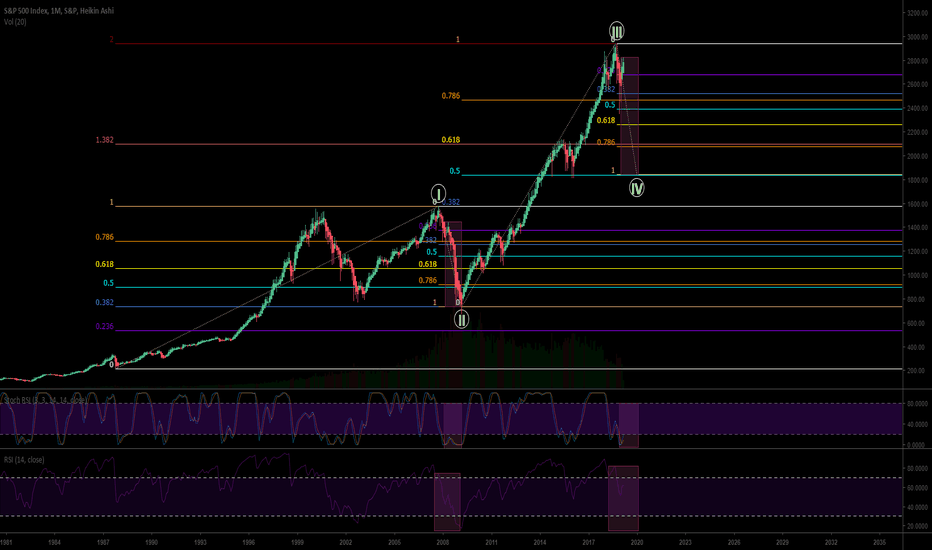Click the leftmost 0.618 Fibonacci label
This screenshot has width=932, height=550.
[104, 264]
